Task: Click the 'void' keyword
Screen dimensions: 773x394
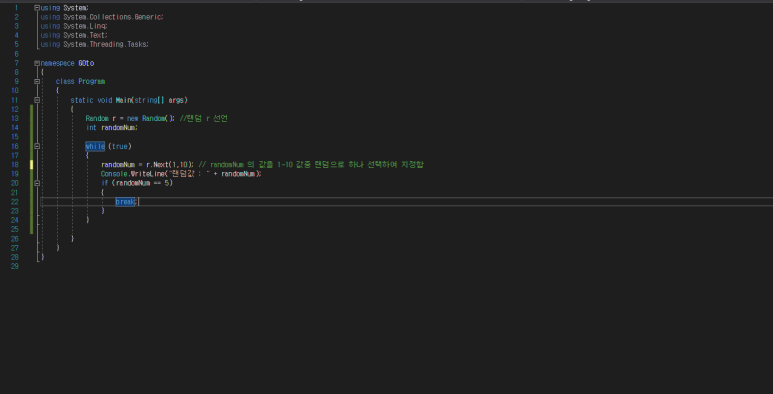Action: click(x=105, y=100)
